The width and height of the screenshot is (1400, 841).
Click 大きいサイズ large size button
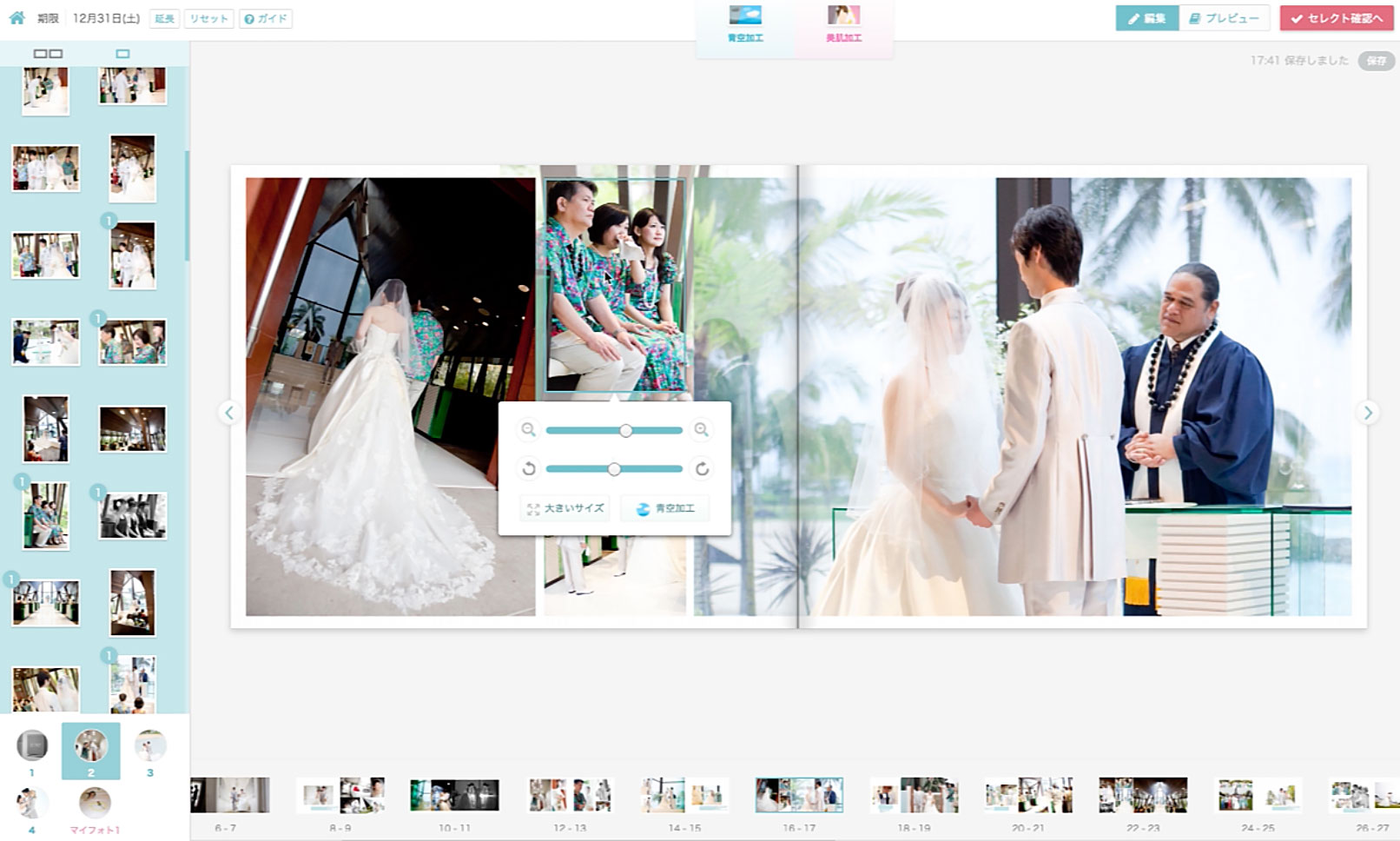click(565, 508)
